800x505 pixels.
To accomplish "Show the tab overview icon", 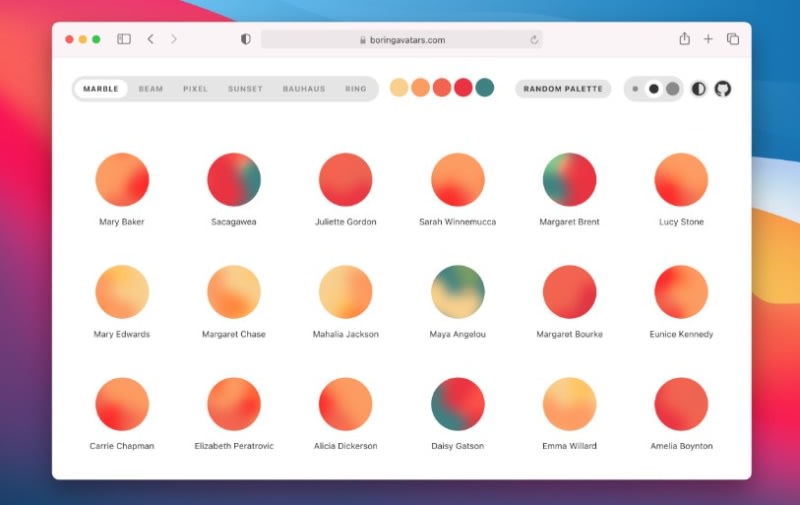I will click(733, 39).
